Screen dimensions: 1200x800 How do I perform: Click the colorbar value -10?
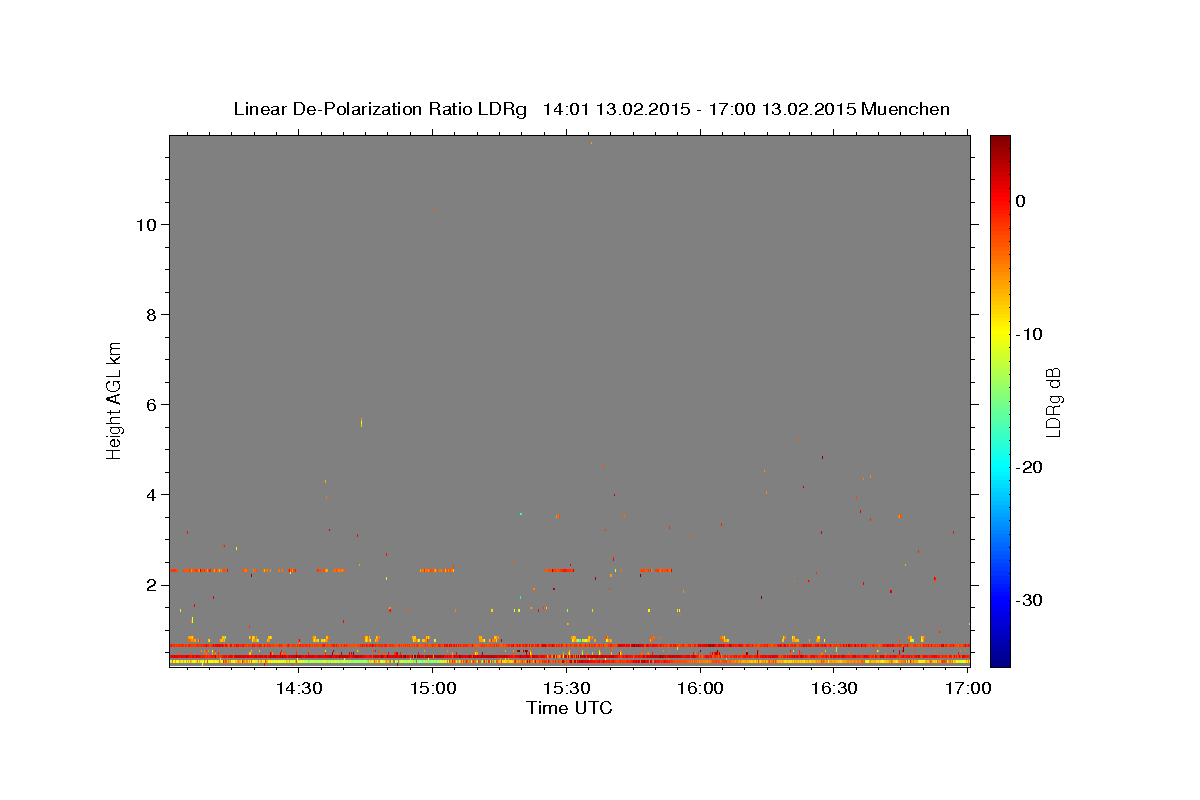1029,334
